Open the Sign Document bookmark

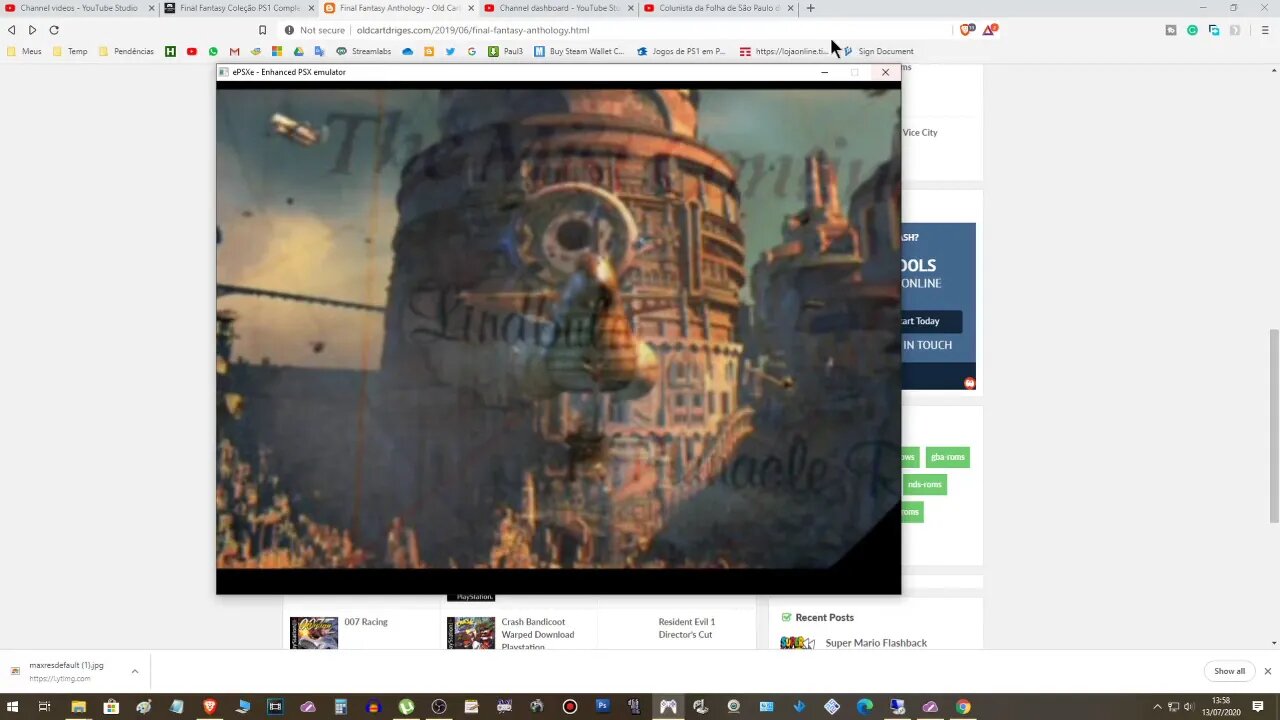click(x=878, y=51)
